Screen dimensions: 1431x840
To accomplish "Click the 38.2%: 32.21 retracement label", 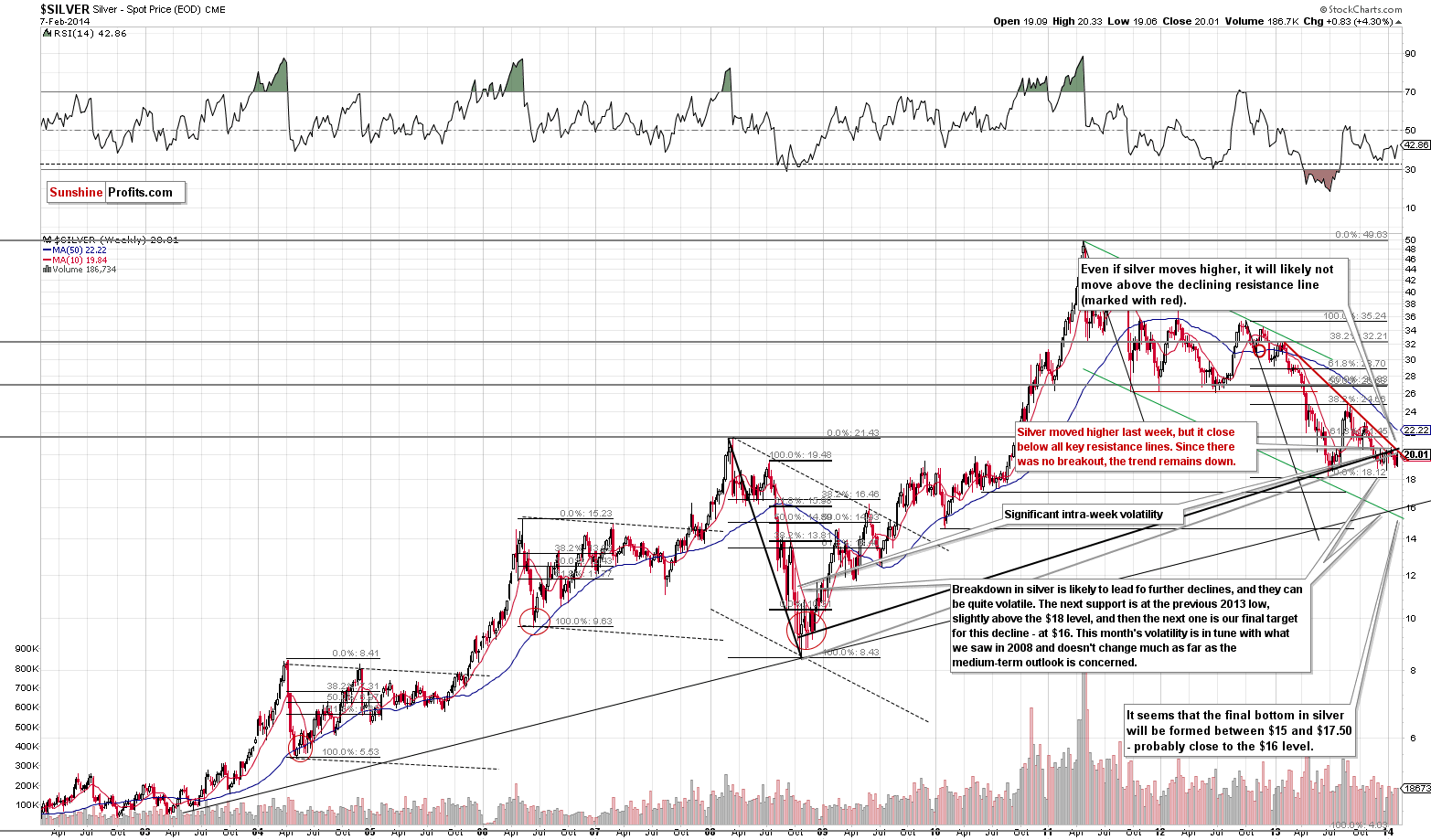I will [x=1359, y=336].
